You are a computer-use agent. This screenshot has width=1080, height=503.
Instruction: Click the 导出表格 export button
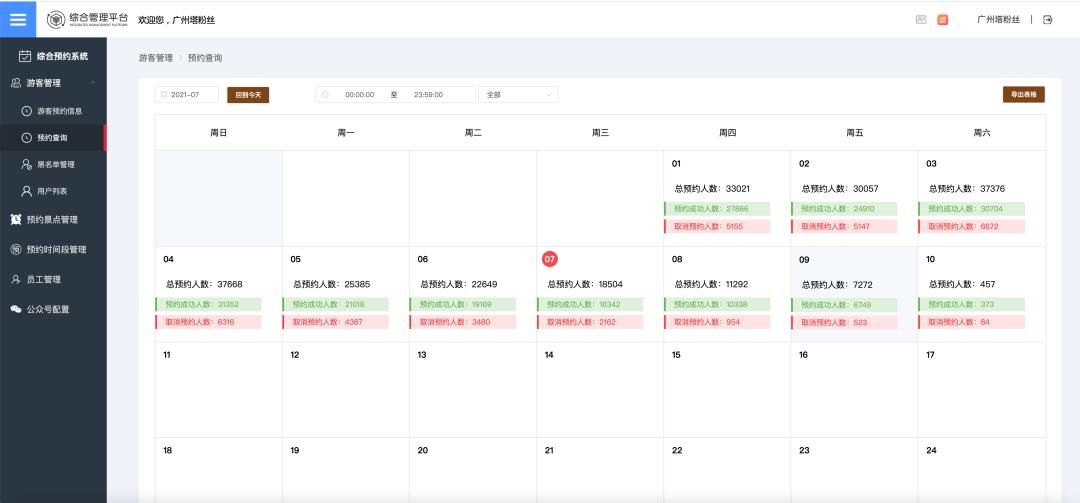pyautogui.click(x=1024, y=94)
